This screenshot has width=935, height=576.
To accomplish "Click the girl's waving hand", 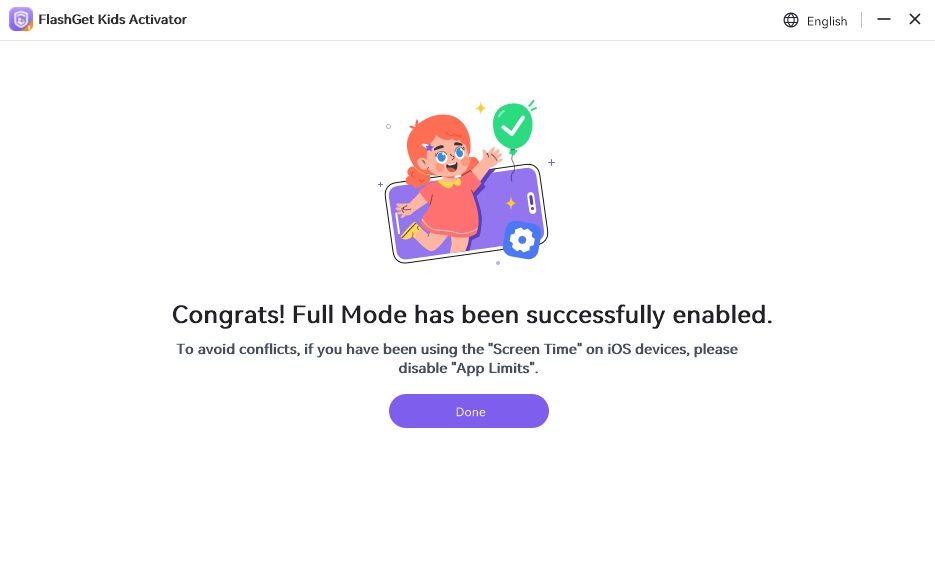I will 490,158.
